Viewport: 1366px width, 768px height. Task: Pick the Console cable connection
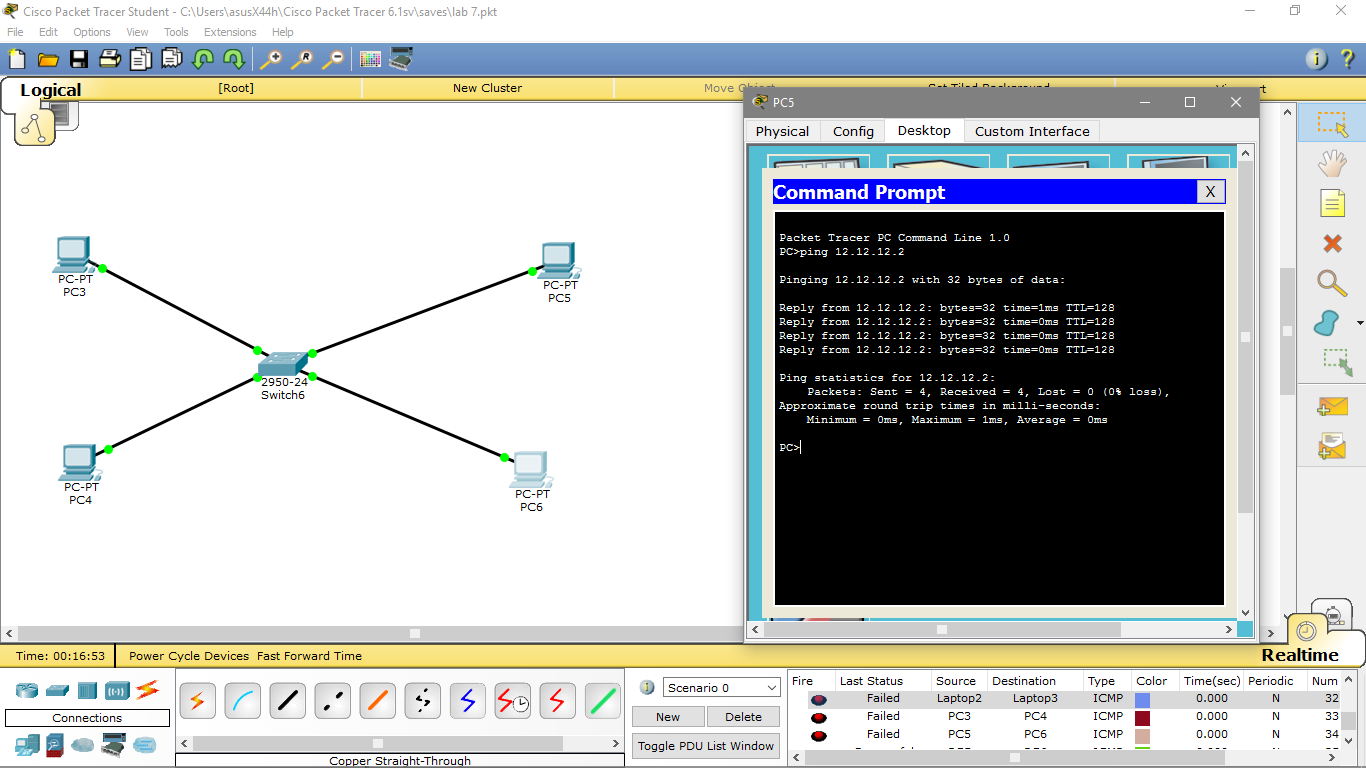click(x=242, y=702)
